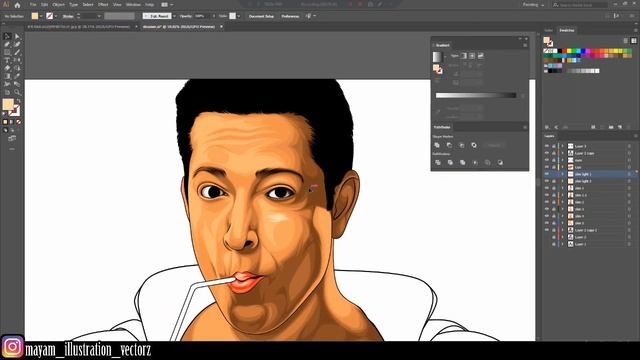Click the Merge pathfinder icon
640x360 pixels.
tap(462, 162)
